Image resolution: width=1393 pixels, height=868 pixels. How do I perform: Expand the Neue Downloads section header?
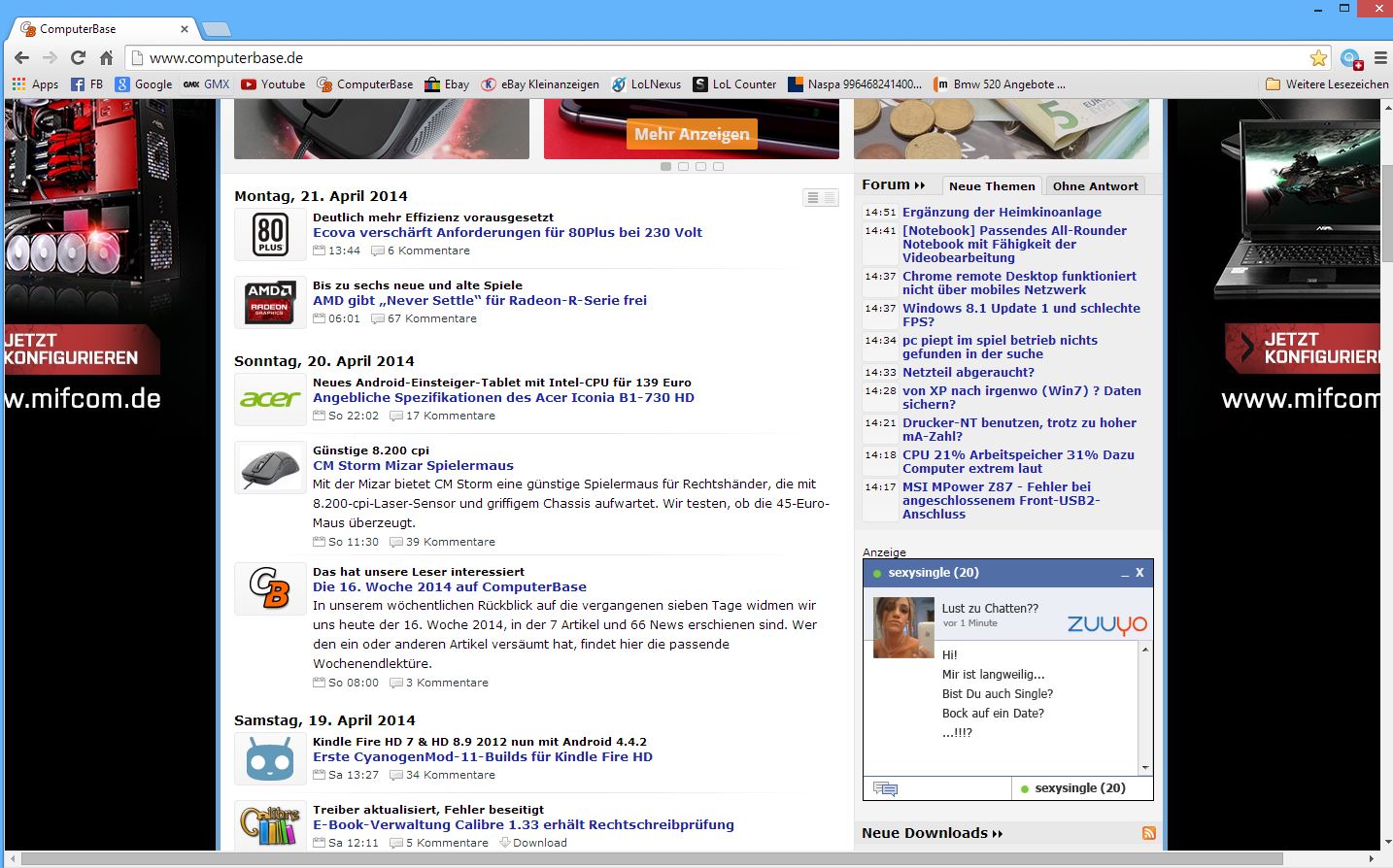tap(932, 833)
